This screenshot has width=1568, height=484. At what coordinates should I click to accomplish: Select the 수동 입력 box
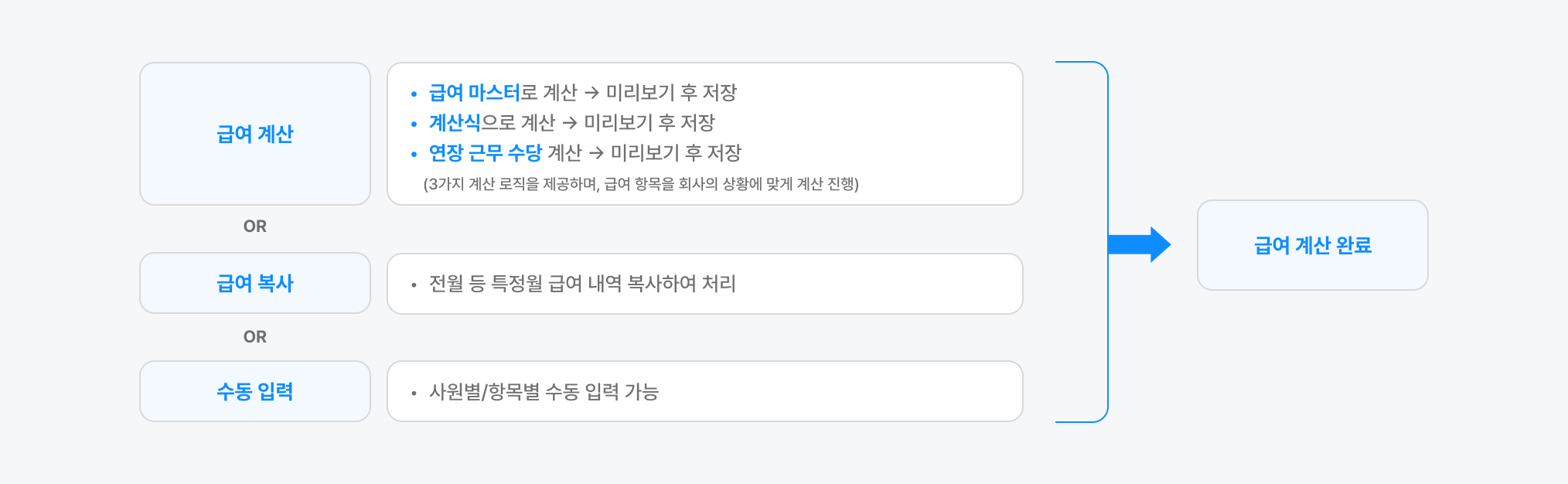255,391
